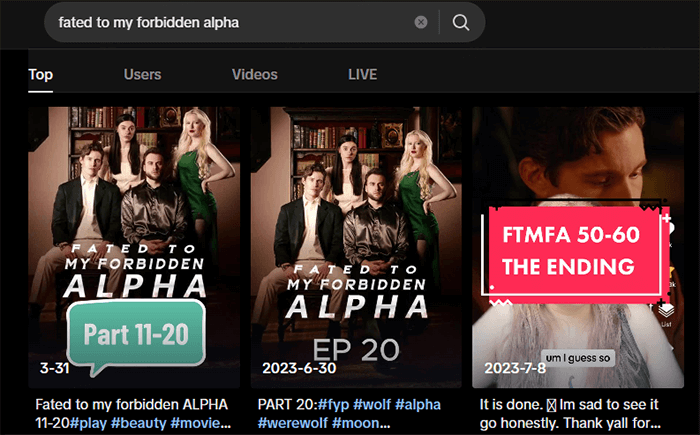Click the #werewolf hashtag link
Viewport: 700px width, 435px height.
(292, 423)
